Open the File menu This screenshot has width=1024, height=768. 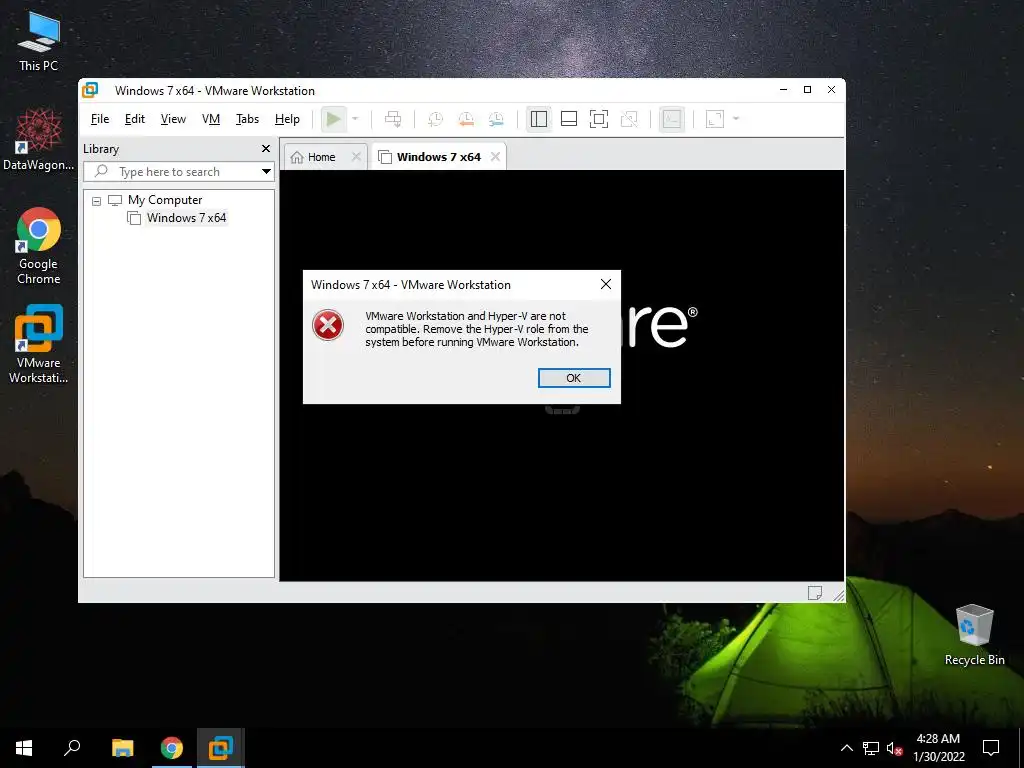(100, 119)
